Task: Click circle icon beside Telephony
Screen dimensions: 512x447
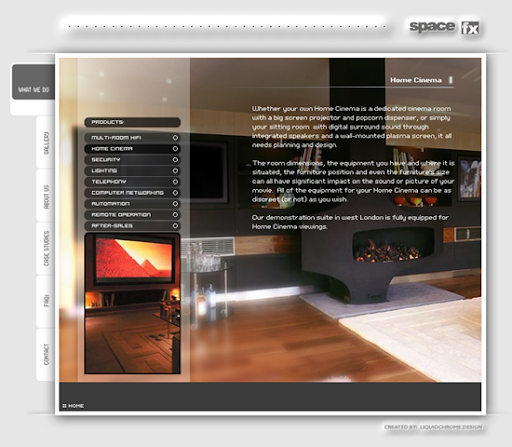Action: coord(175,182)
